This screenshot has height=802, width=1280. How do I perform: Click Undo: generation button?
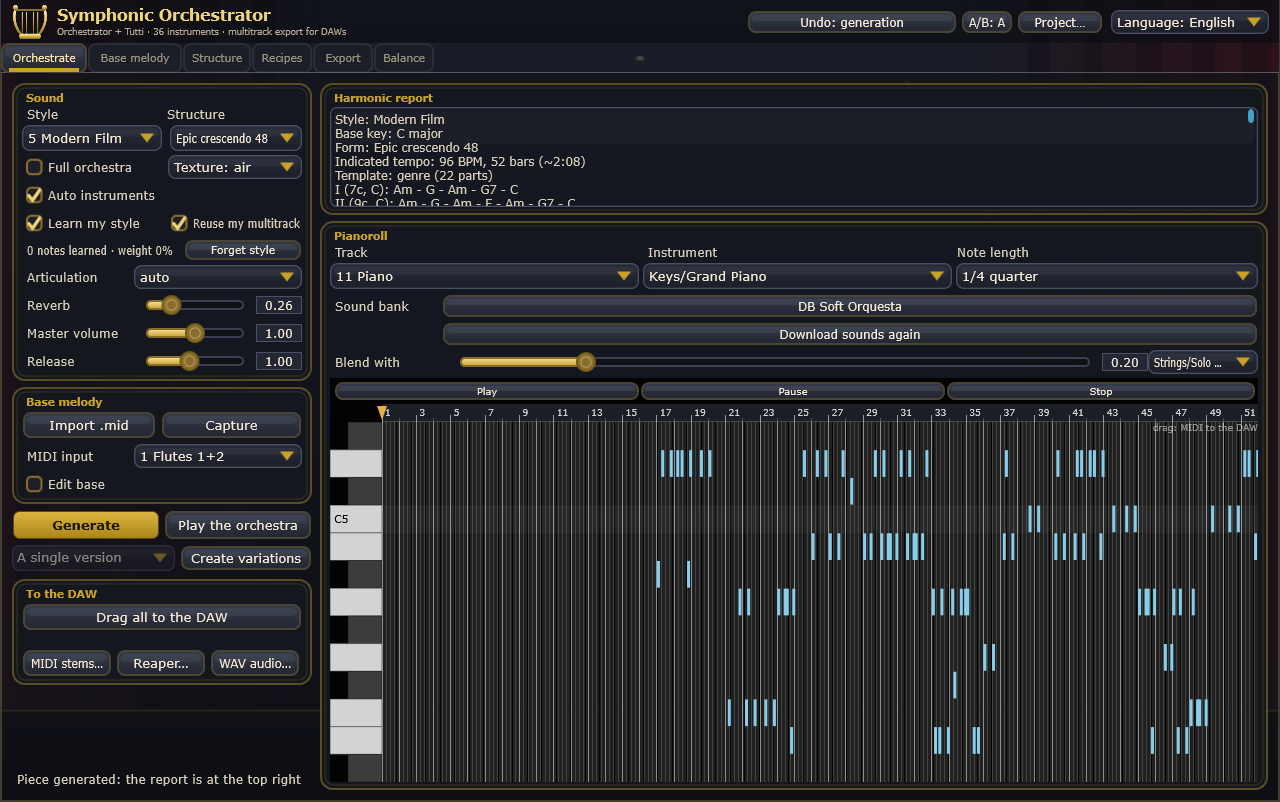tap(852, 22)
